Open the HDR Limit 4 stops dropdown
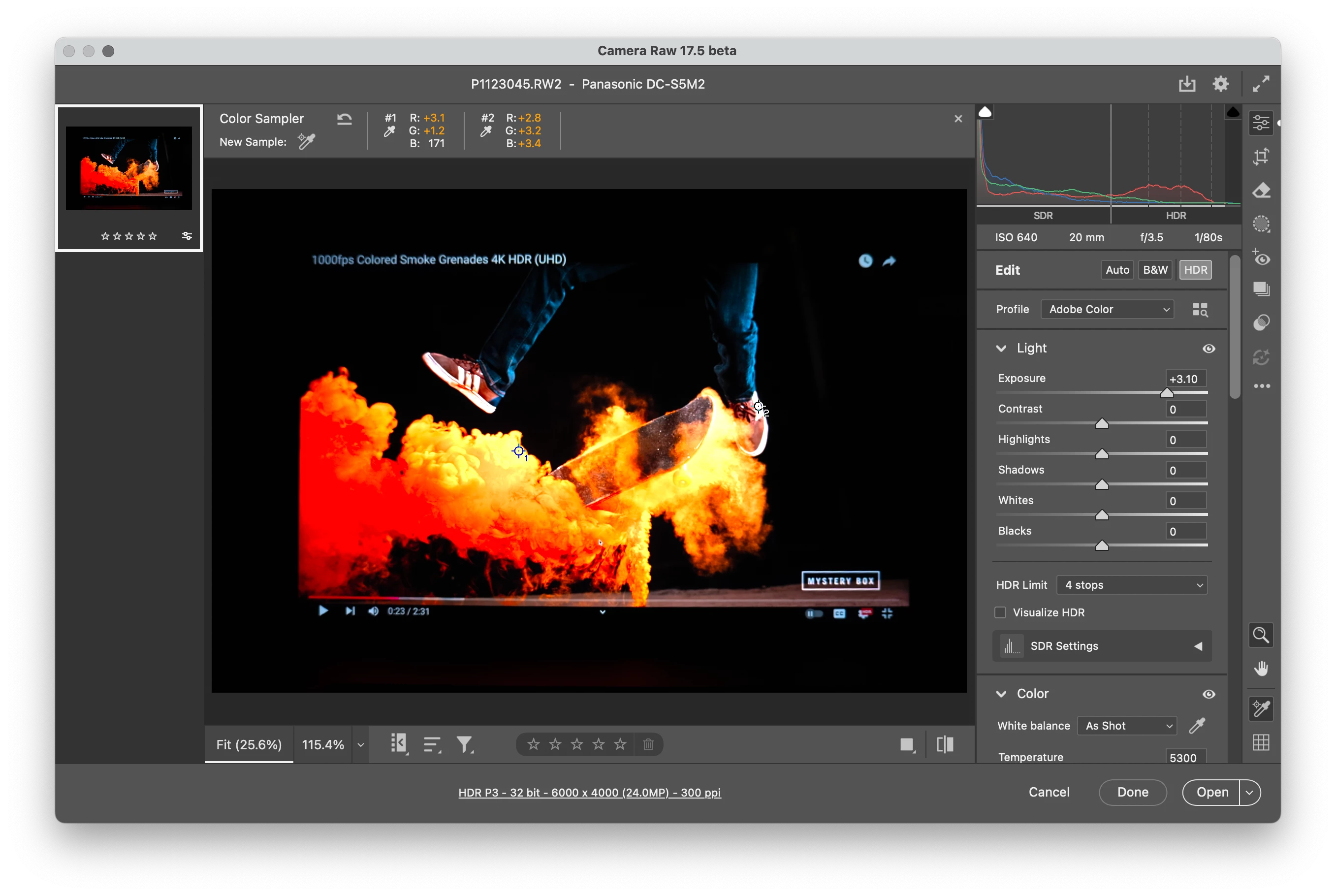 [1131, 585]
